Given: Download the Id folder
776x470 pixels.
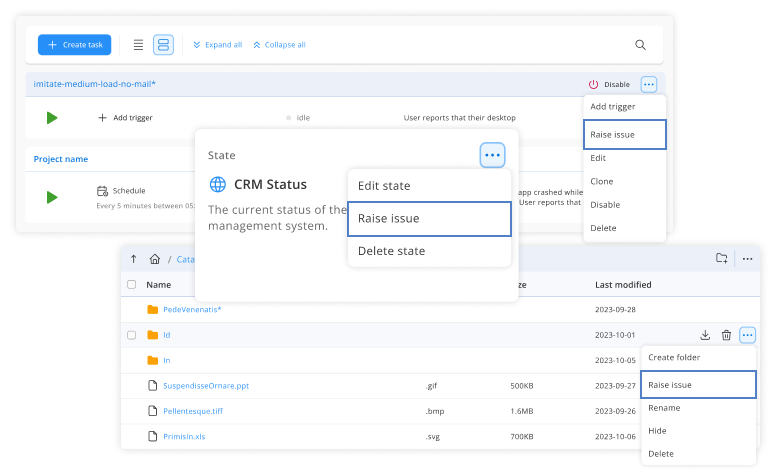Looking at the screenshot, I should pos(705,335).
